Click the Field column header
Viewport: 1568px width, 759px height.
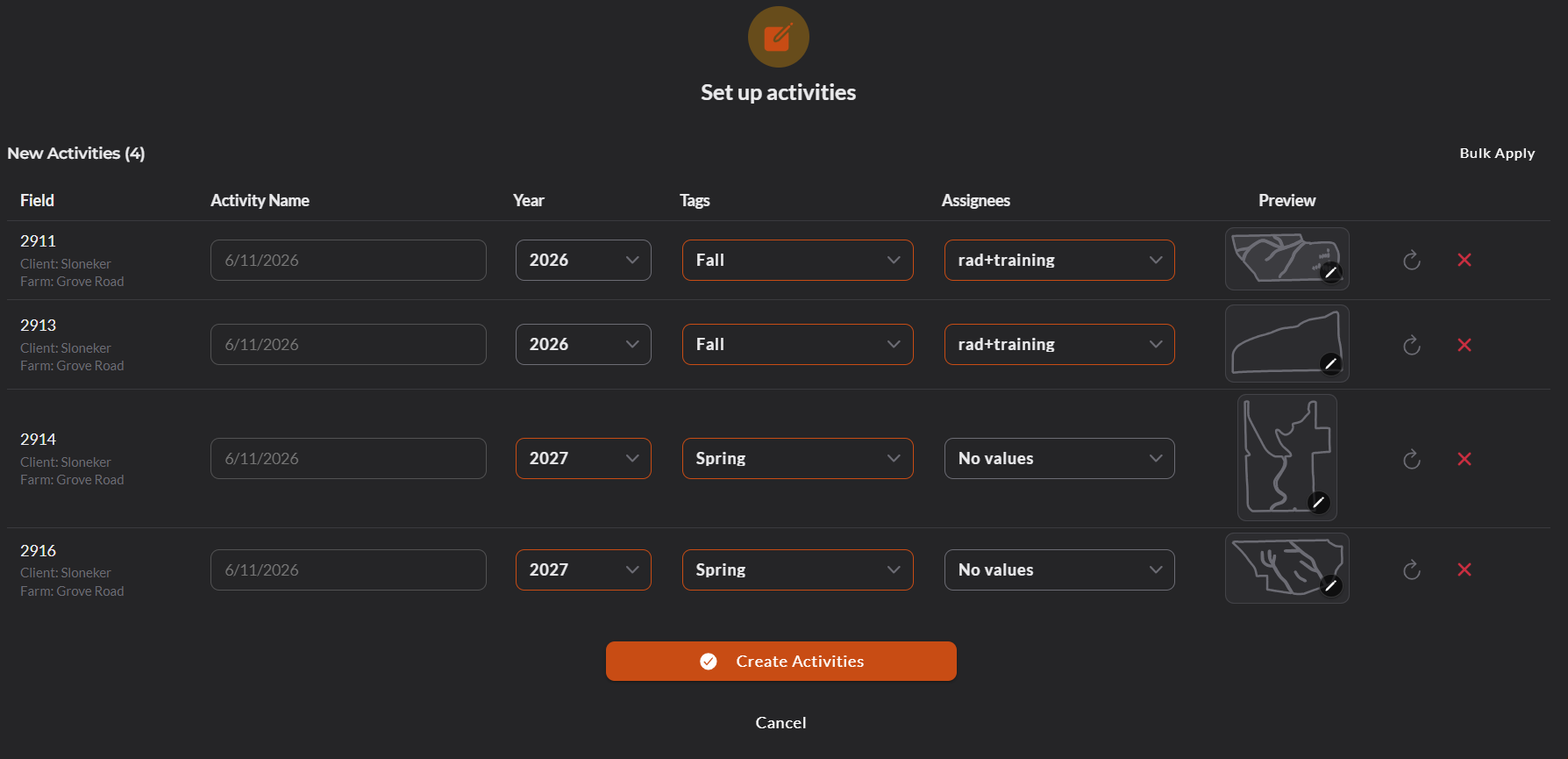(37, 200)
